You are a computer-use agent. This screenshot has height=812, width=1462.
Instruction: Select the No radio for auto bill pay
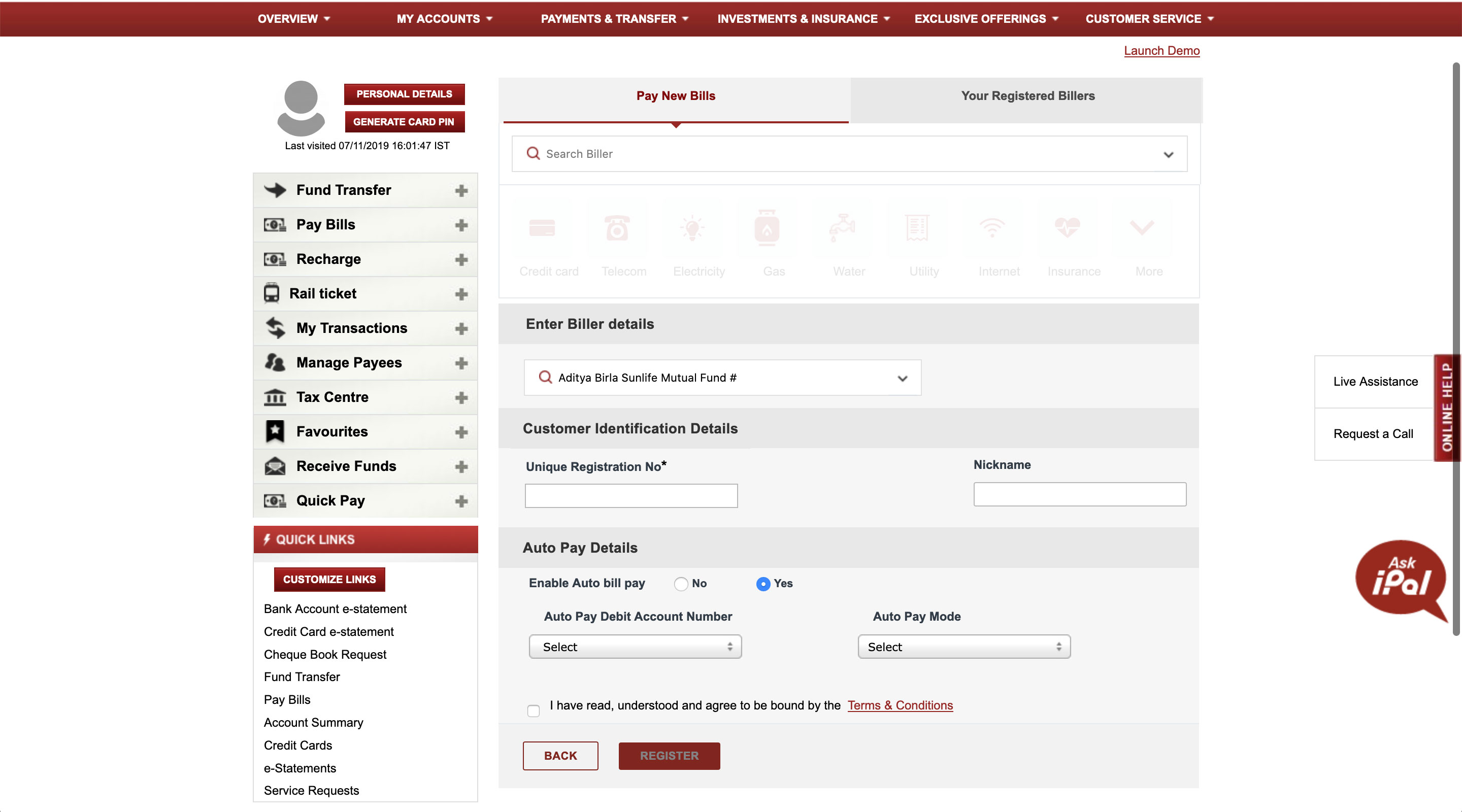pos(680,584)
